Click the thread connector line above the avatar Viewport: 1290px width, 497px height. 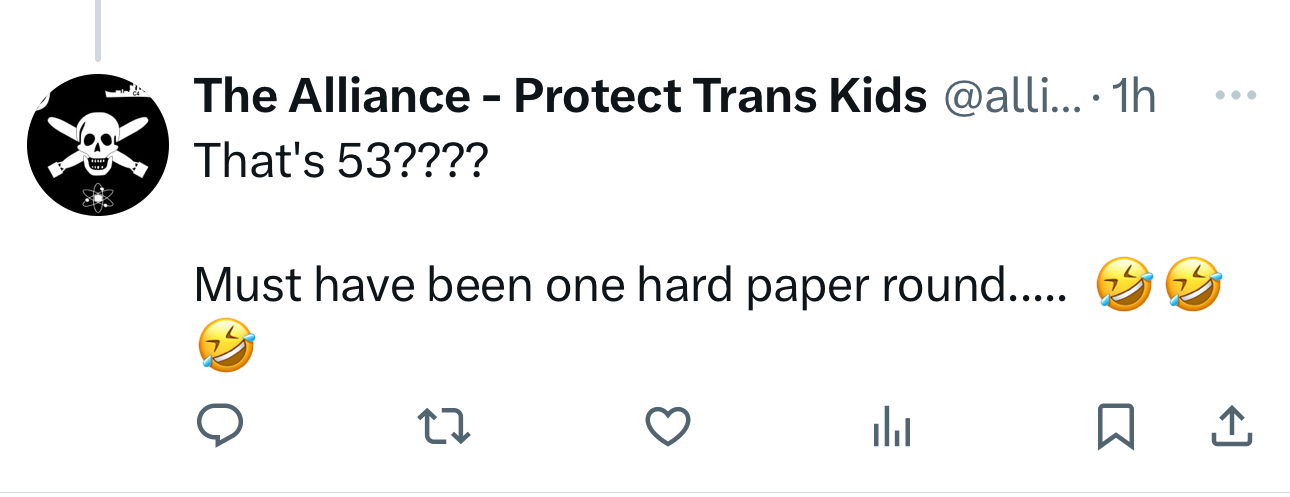tap(97, 30)
